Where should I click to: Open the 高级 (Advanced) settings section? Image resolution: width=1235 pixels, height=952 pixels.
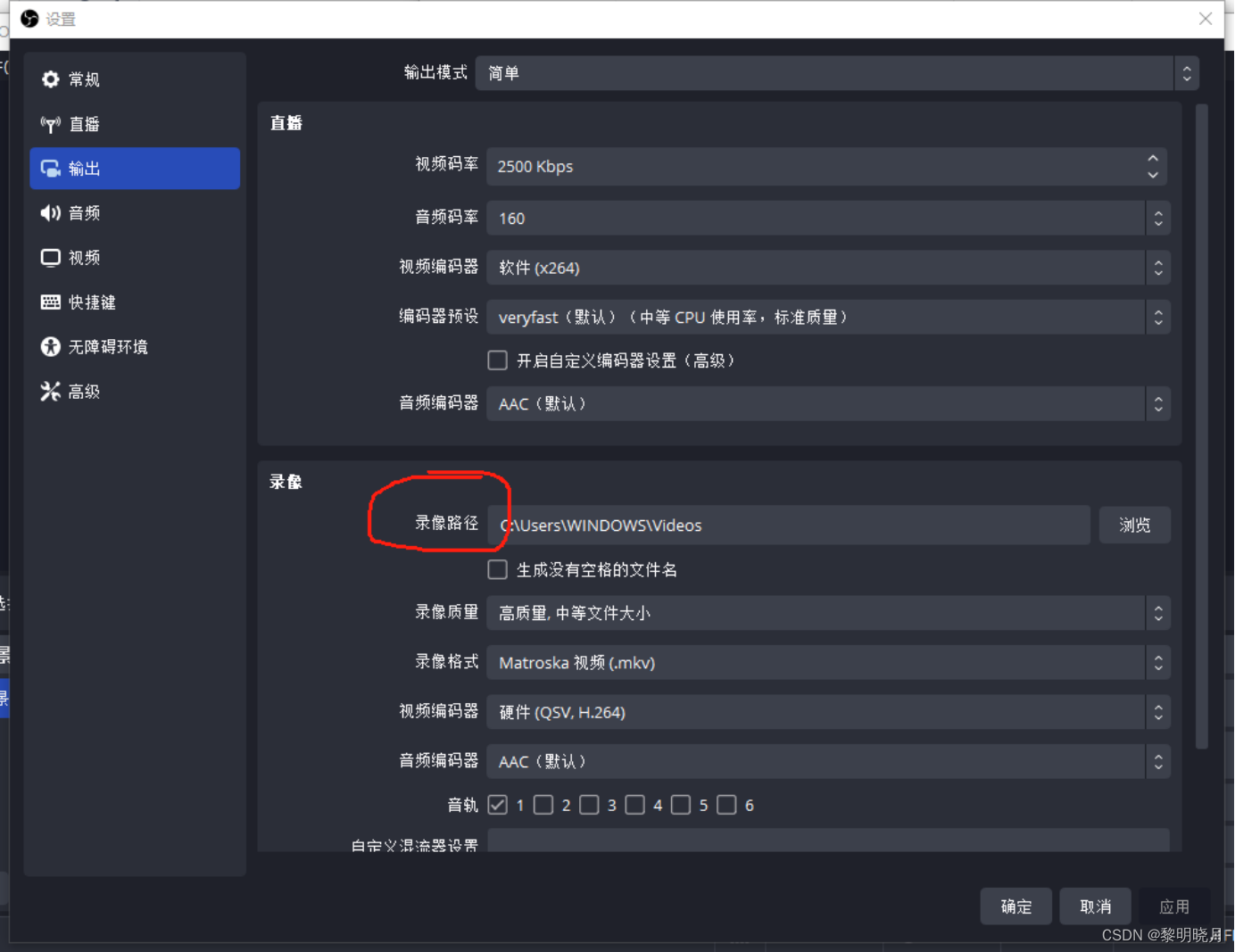[85, 391]
